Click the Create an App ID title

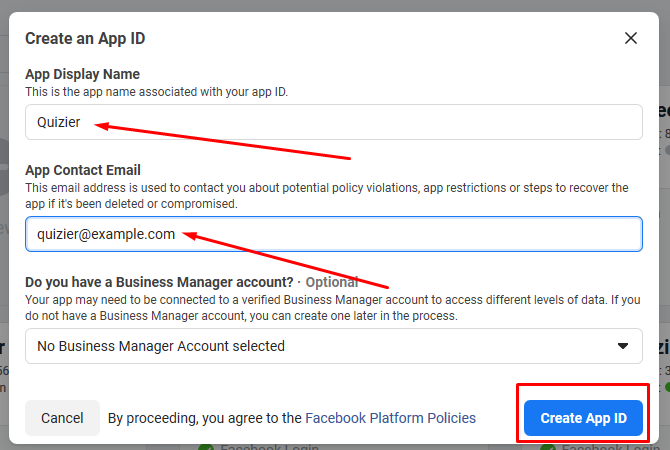coord(85,38)
